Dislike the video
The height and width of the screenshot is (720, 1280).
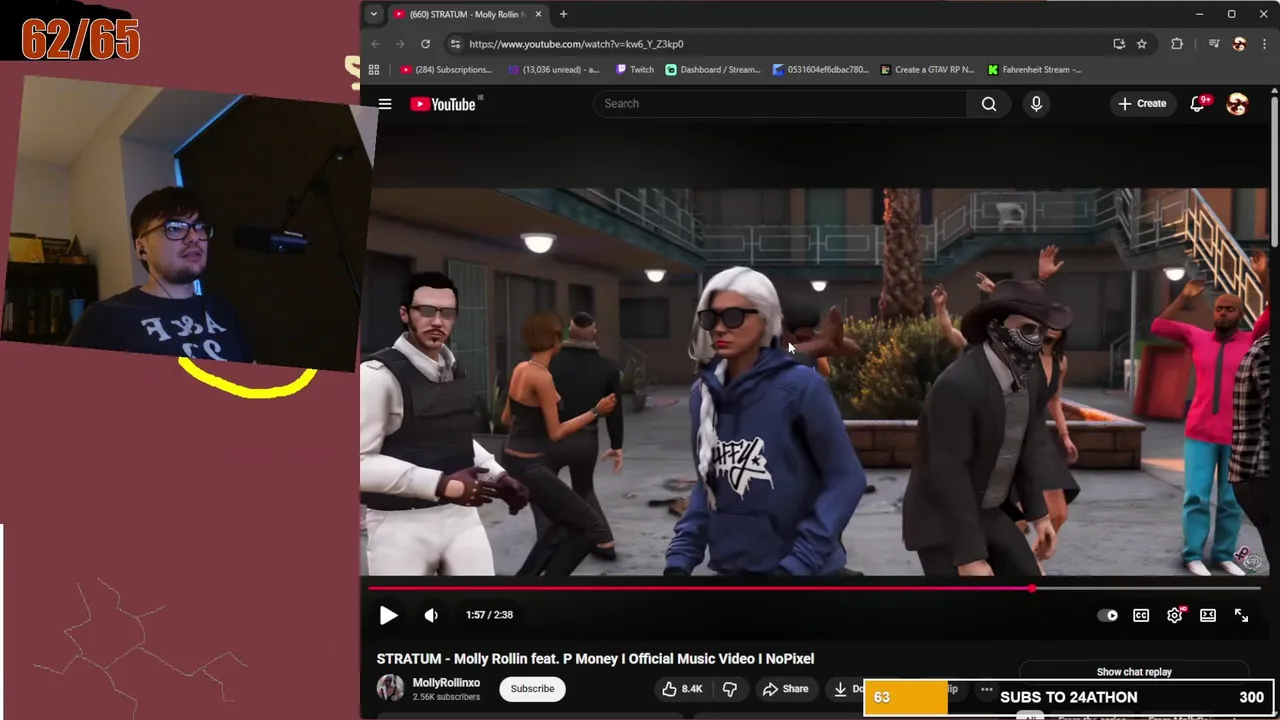click(x=730, y=688)
